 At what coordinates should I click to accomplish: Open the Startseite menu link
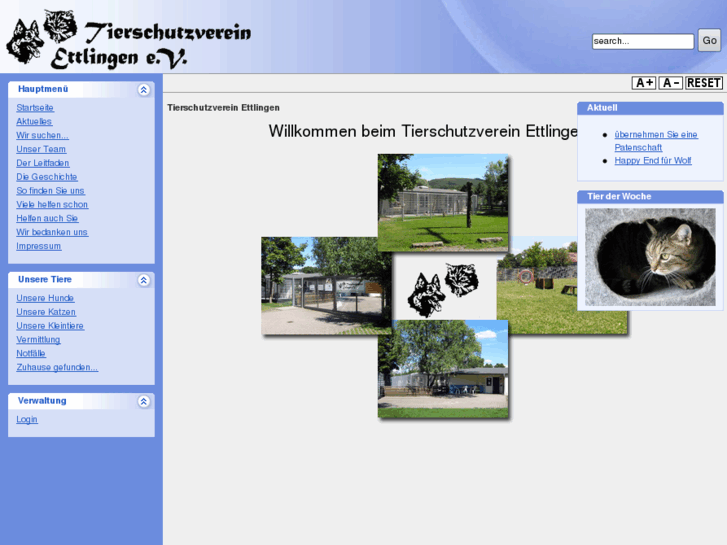point(35,108)
